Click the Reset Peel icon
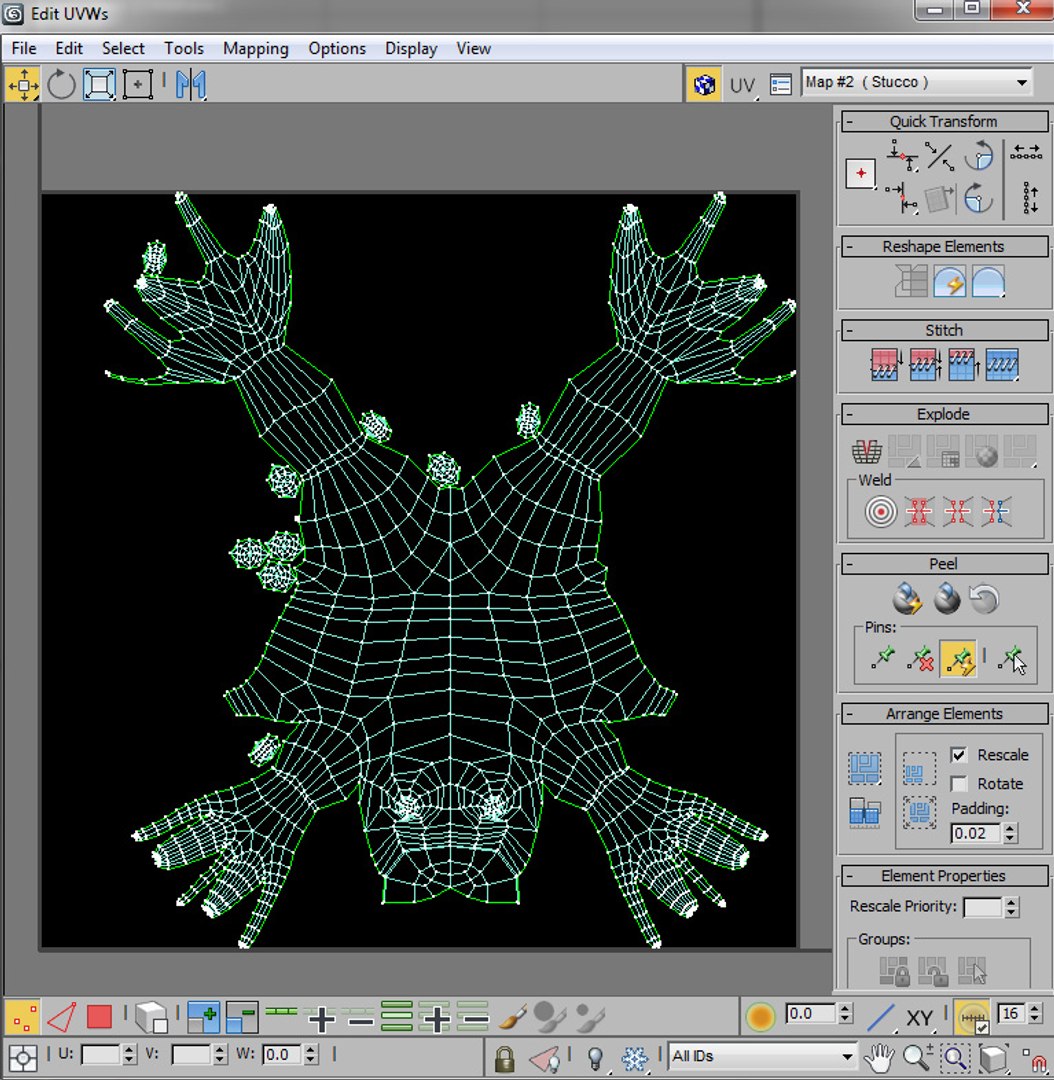Viewport: 1054px width, 1080px height. 984,598
